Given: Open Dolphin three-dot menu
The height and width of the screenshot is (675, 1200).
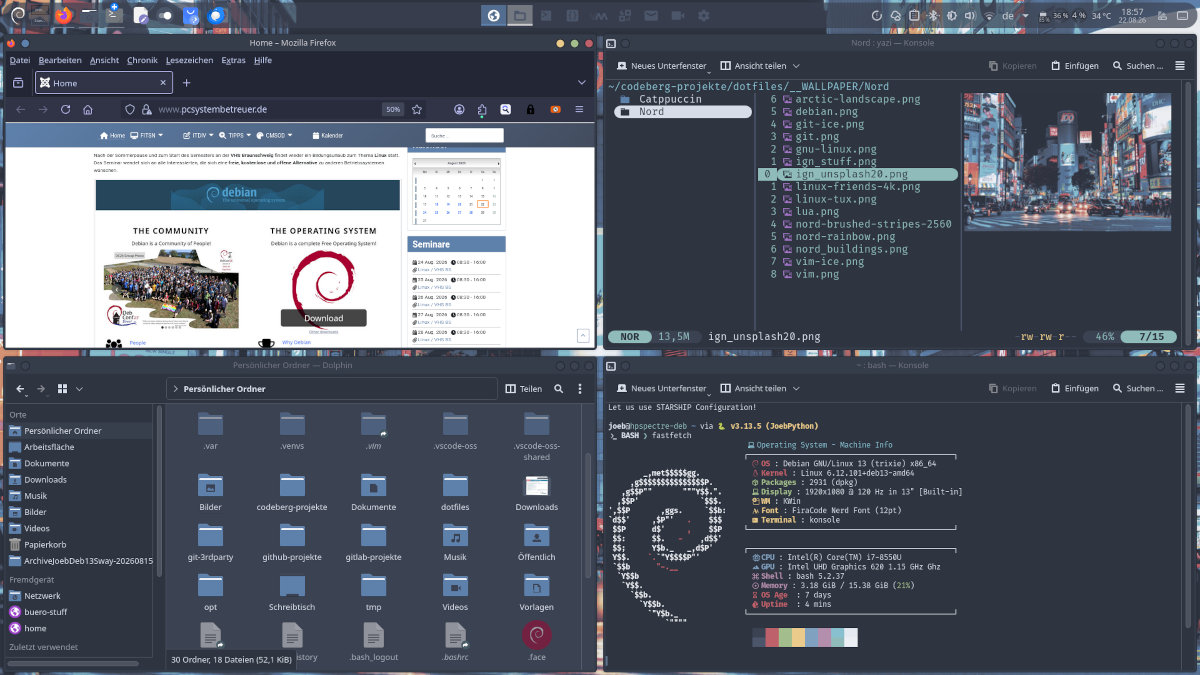Looking at the screenshot, I should pyautogui.click(x=581, y=388).
